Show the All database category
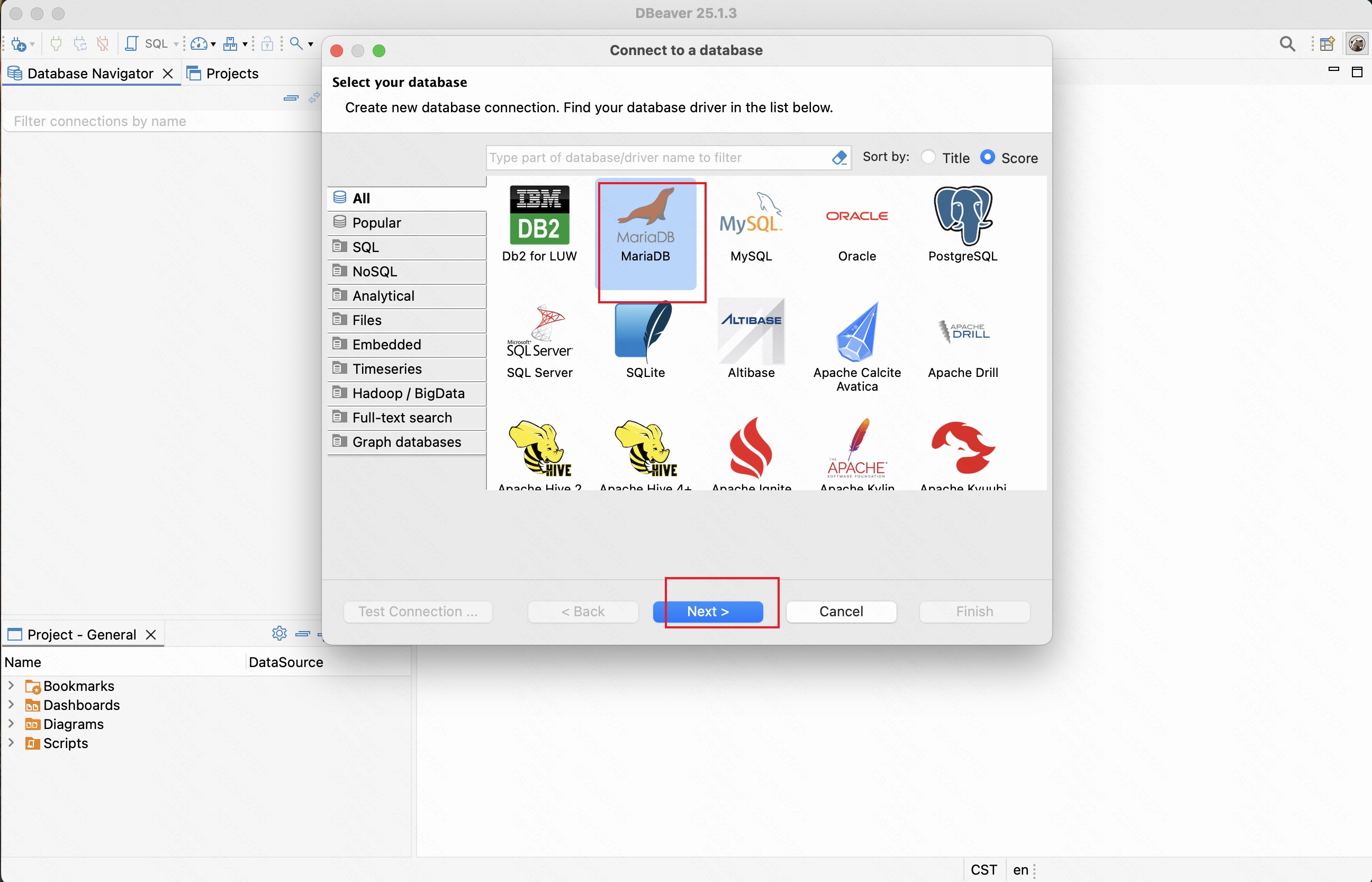 407,198
